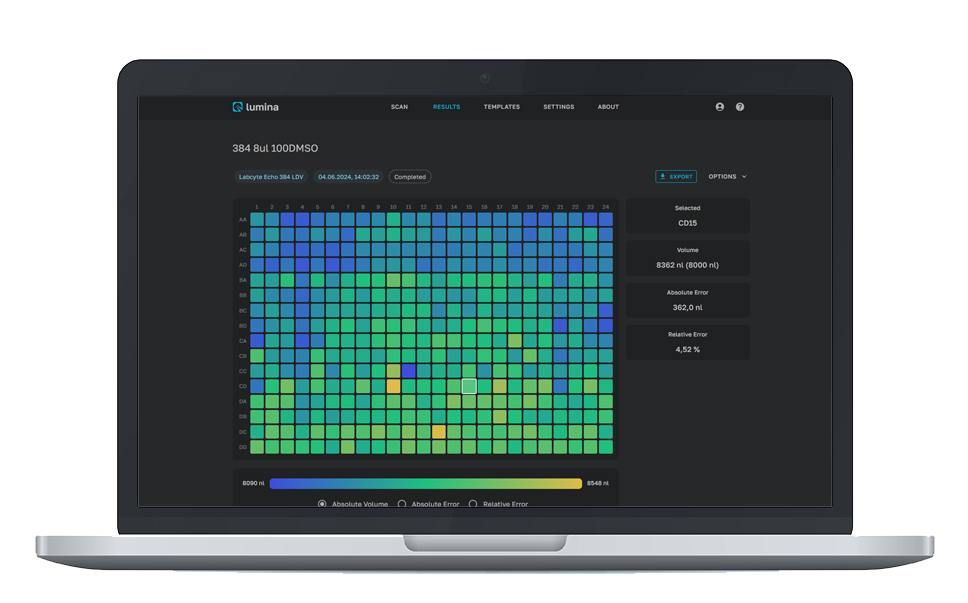This screenshot has width=968, height=603.
Task: Pick the yellow well in row DC, column 13
Action: (439, 432)
